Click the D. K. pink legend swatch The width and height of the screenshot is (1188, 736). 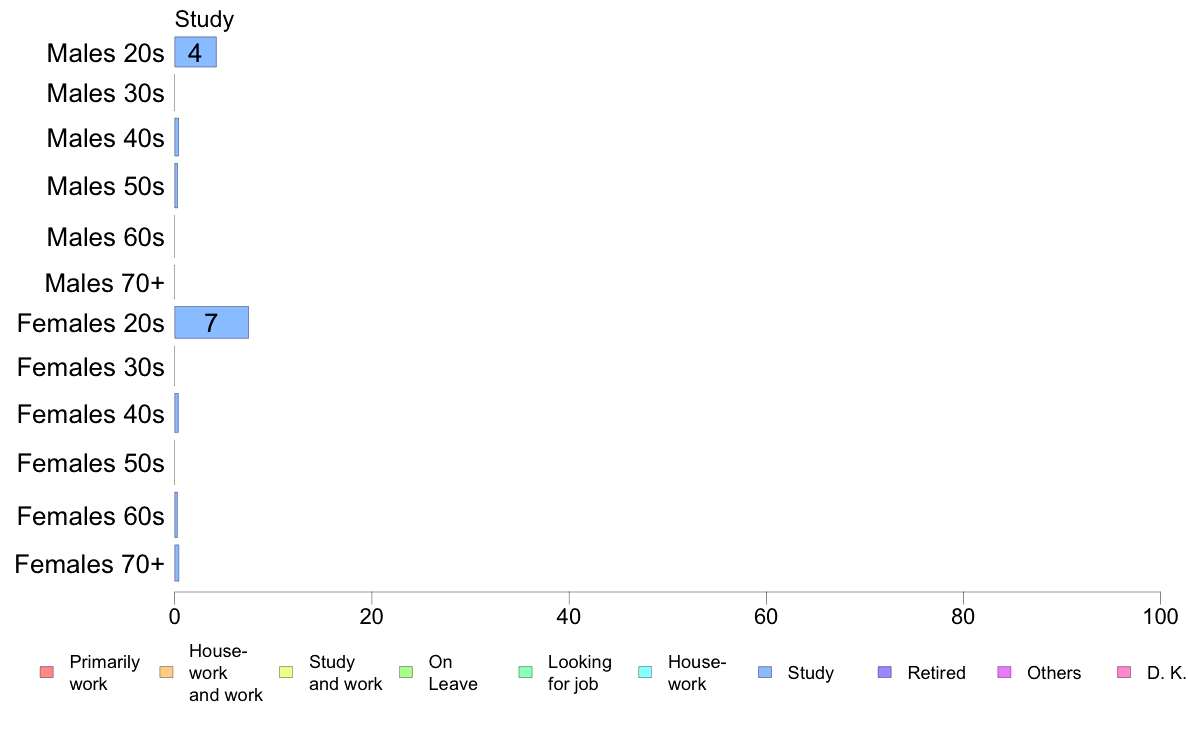pos(1124,672)
